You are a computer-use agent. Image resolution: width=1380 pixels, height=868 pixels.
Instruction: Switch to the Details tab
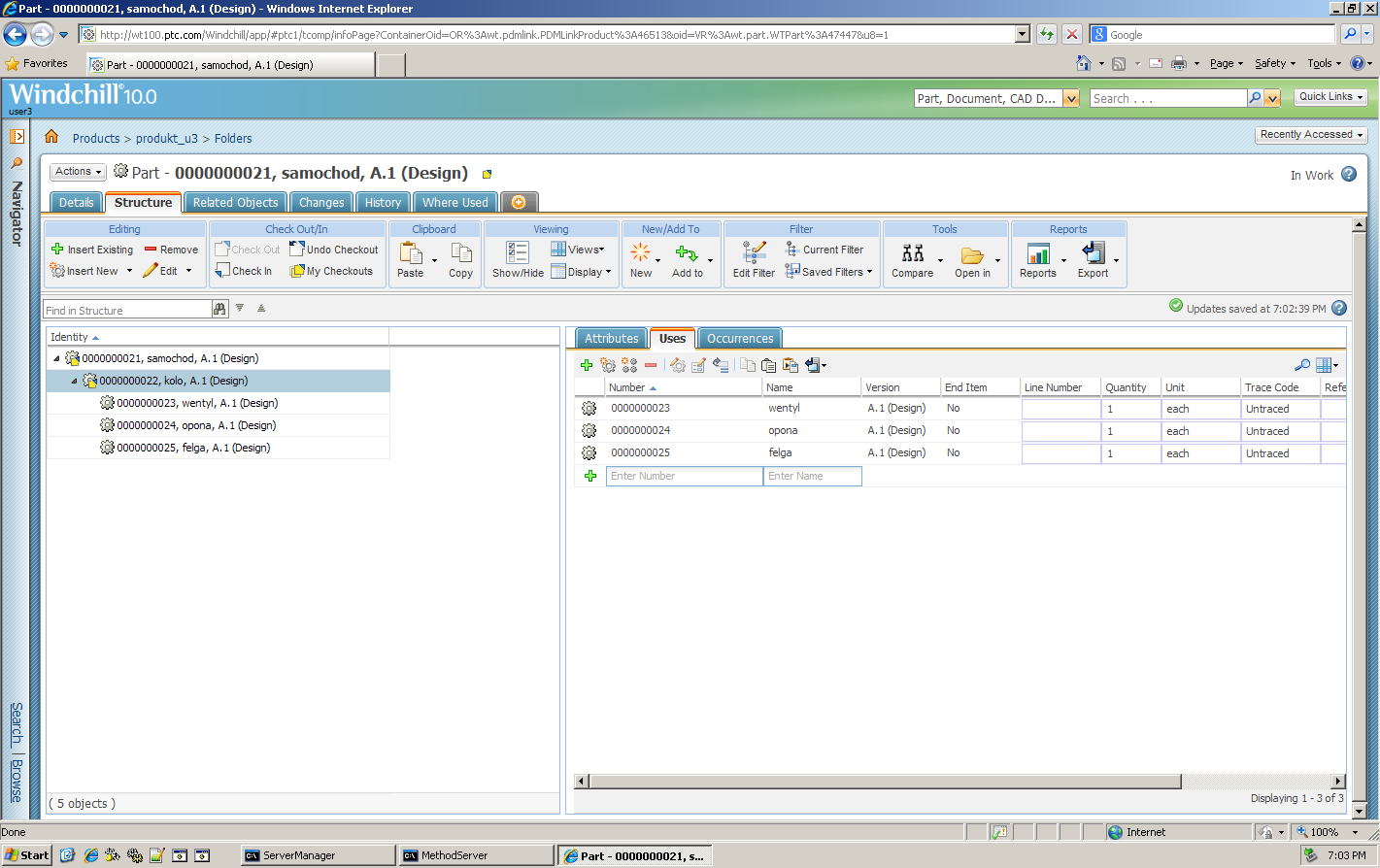tap(76, 202)
